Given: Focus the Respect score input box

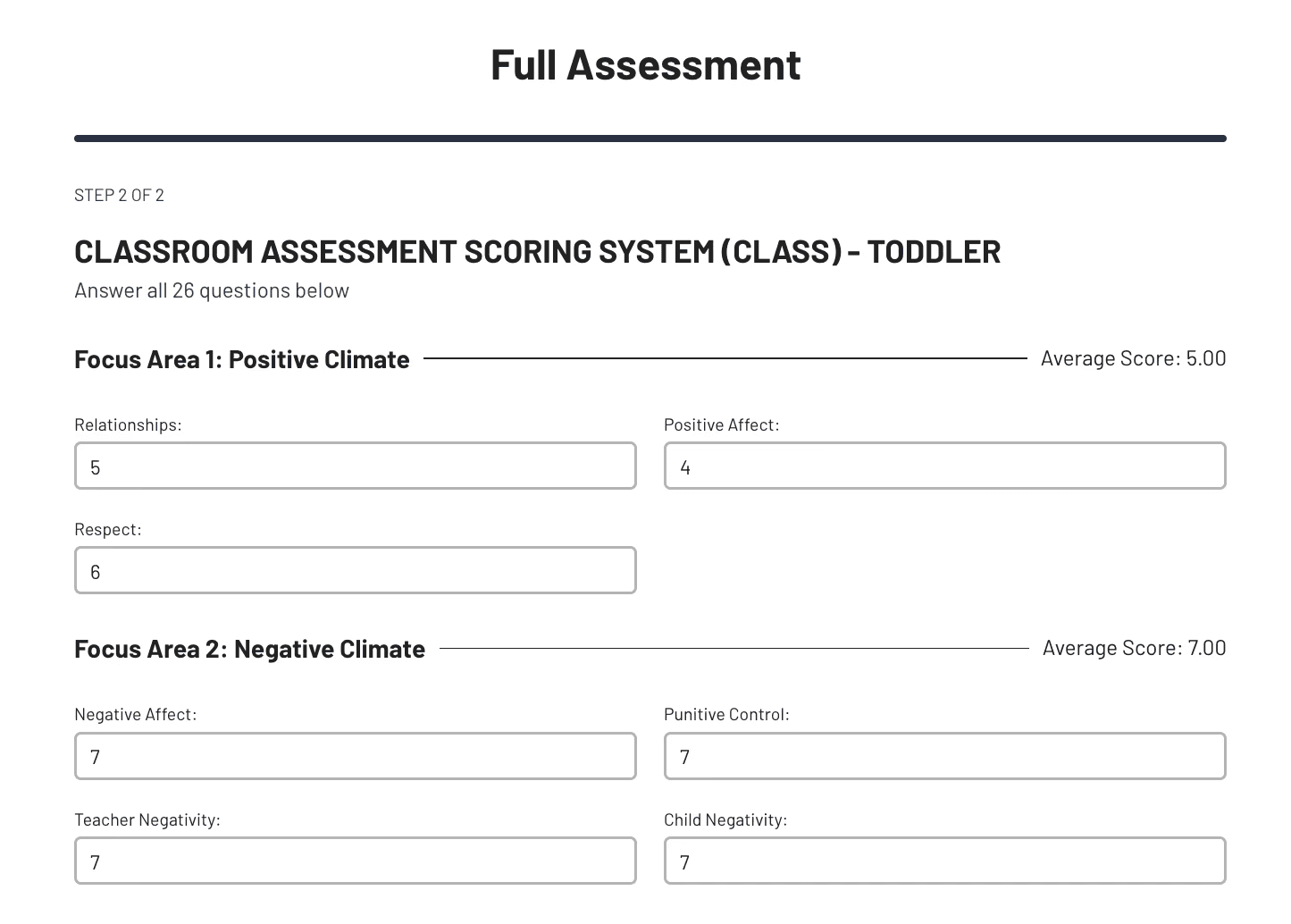Looking at the screenshot, I should click(355, 570).
